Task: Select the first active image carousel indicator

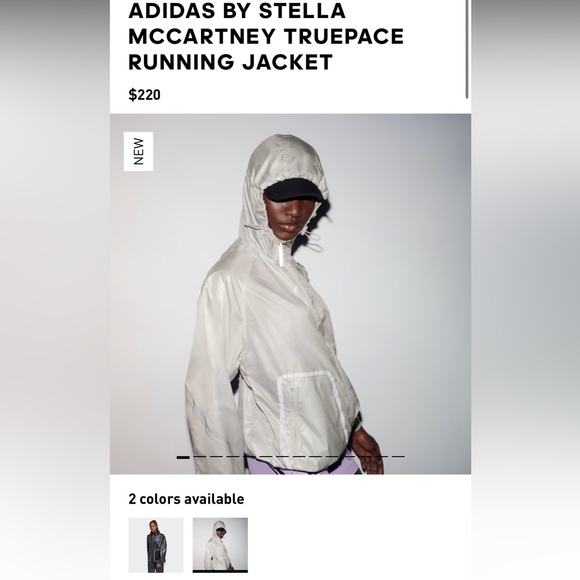Action: (x=183, y=457)
